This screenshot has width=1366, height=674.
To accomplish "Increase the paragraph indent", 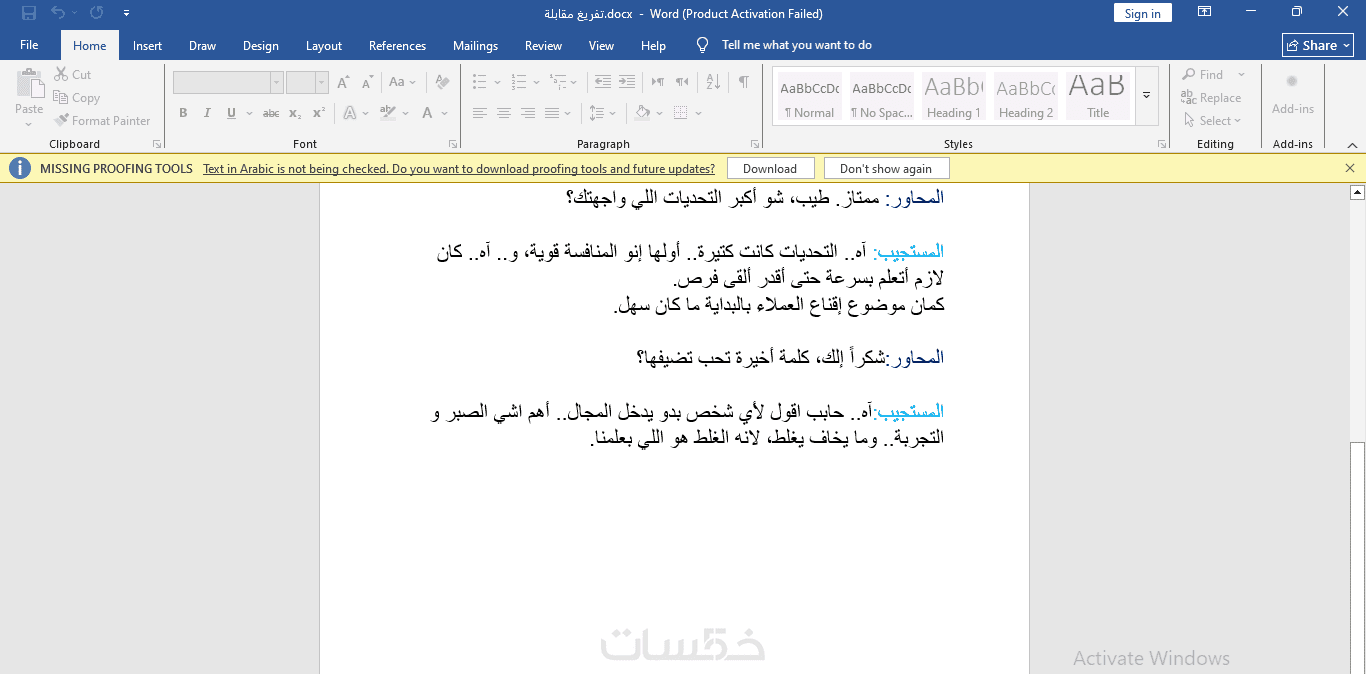I will [626, 82].
